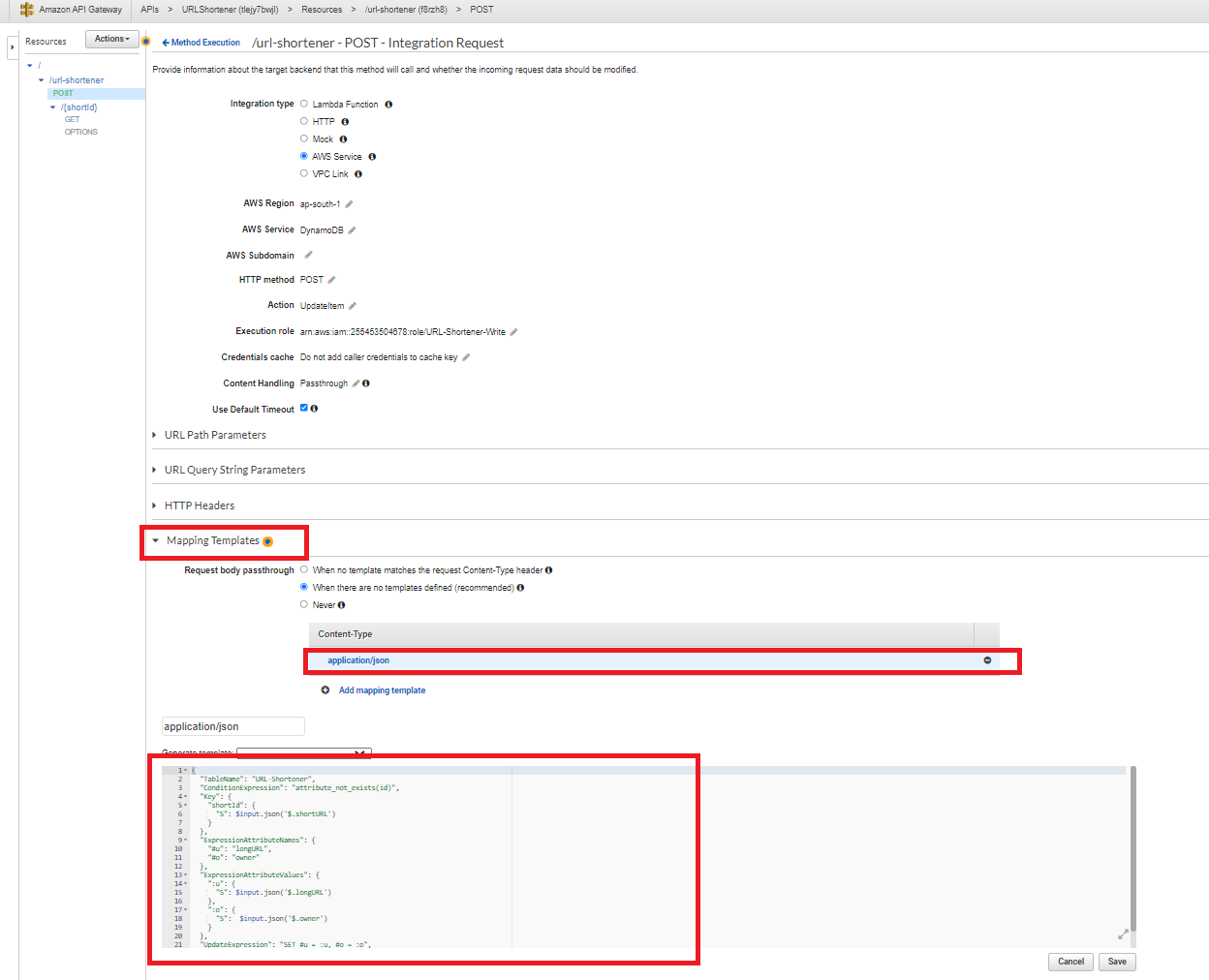Go to /url-shortener (f8rzh8) breadcrumb
The width and height of the screenshot is (1209, 980).
pyautogui.click(x=406, y=10)
